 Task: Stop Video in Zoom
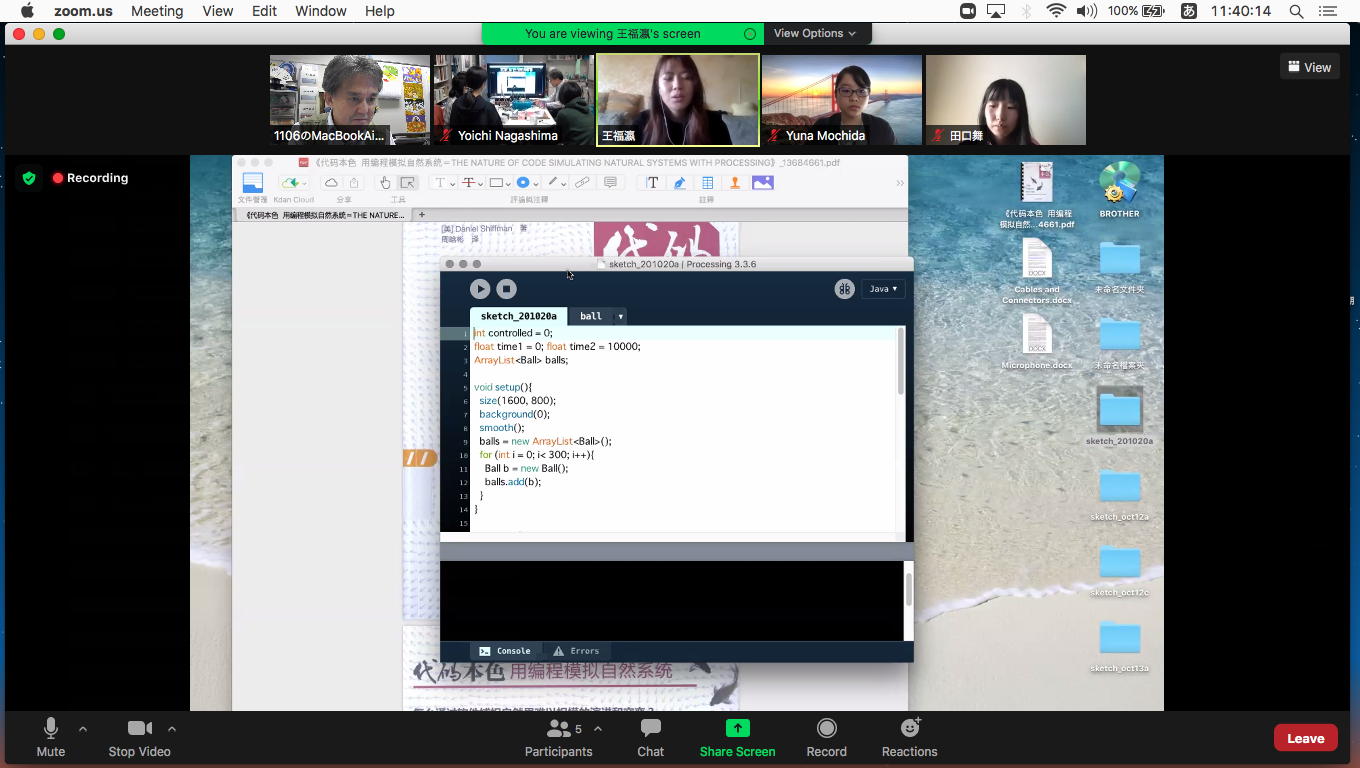(139, 738)
